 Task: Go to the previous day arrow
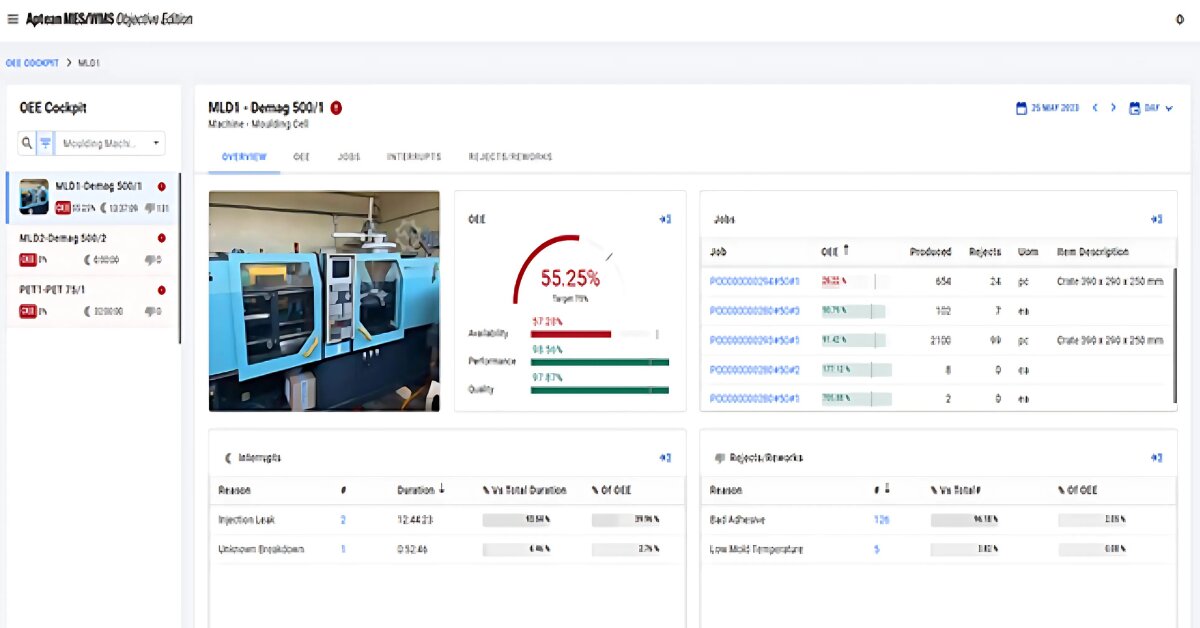(x=1095, y=108)
